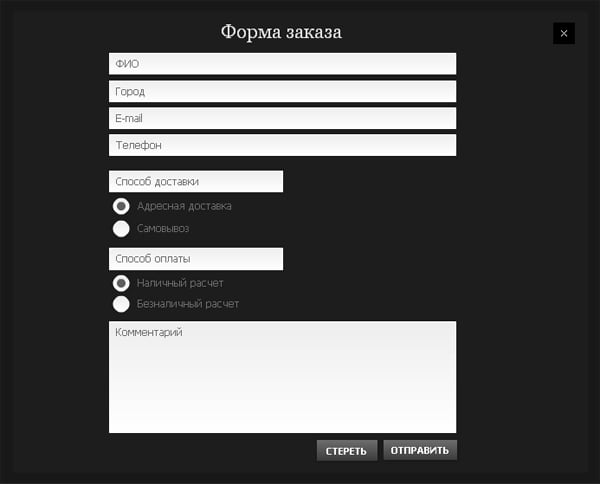
Task: Close the order form with the X icon
Action: [x=564, y=33]
